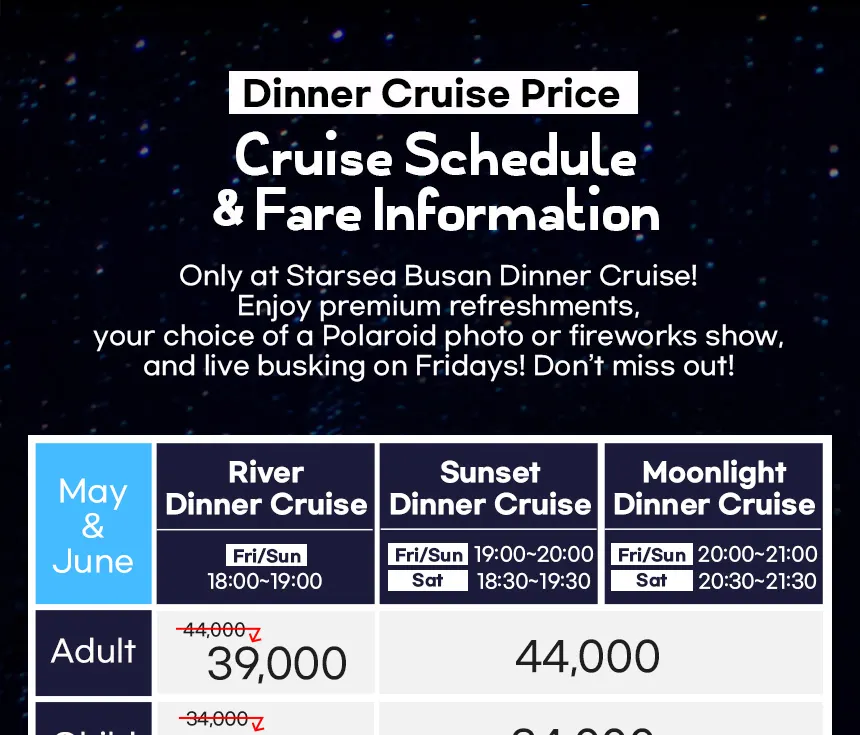The width and height of the screenshot is (860, 735).
Task: Click the 20:30~21:30 Moonlight Saturday time
Action: [x=757, y=581]
